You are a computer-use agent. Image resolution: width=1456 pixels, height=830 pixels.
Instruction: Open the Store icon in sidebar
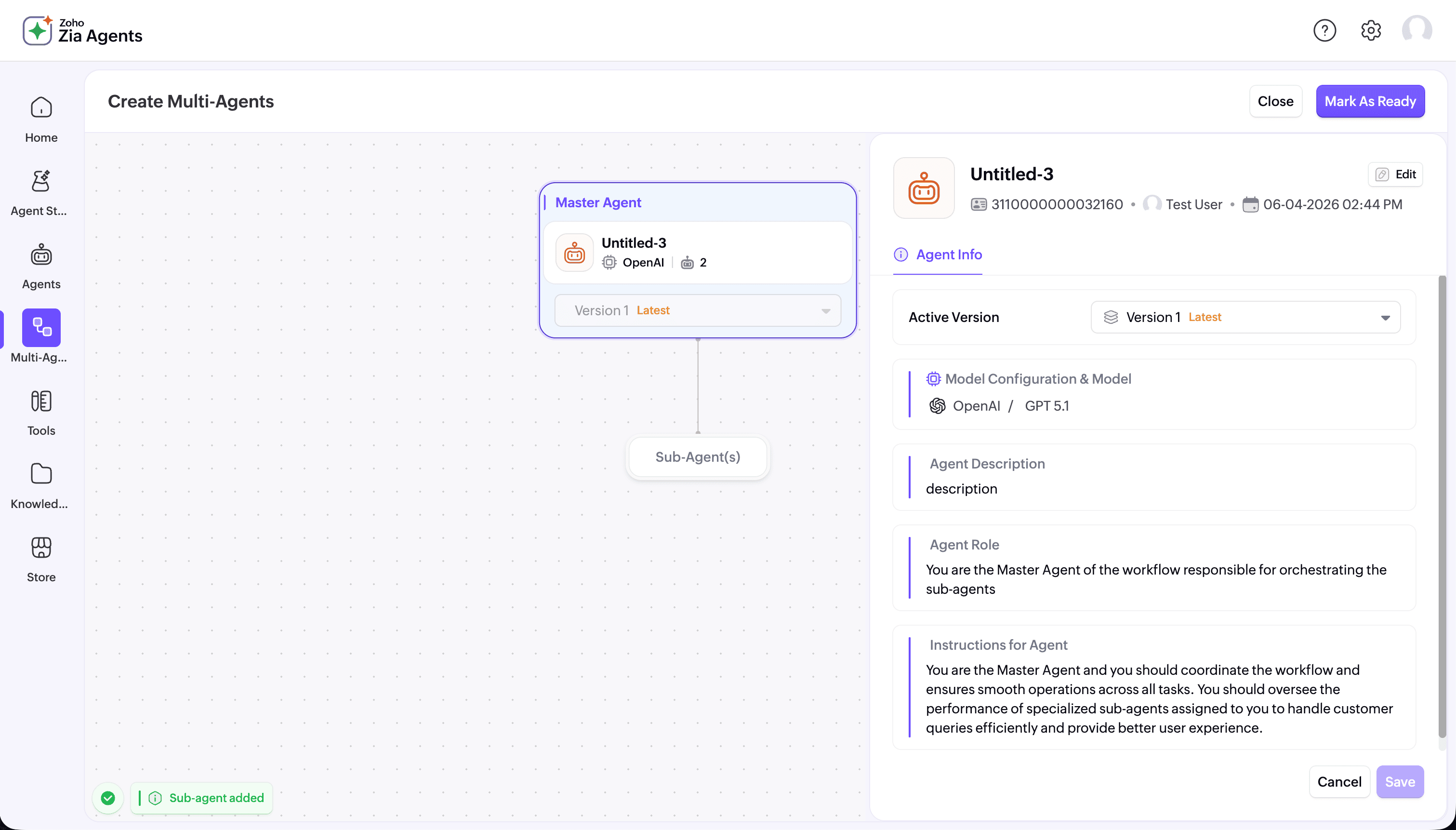(41, 547)
